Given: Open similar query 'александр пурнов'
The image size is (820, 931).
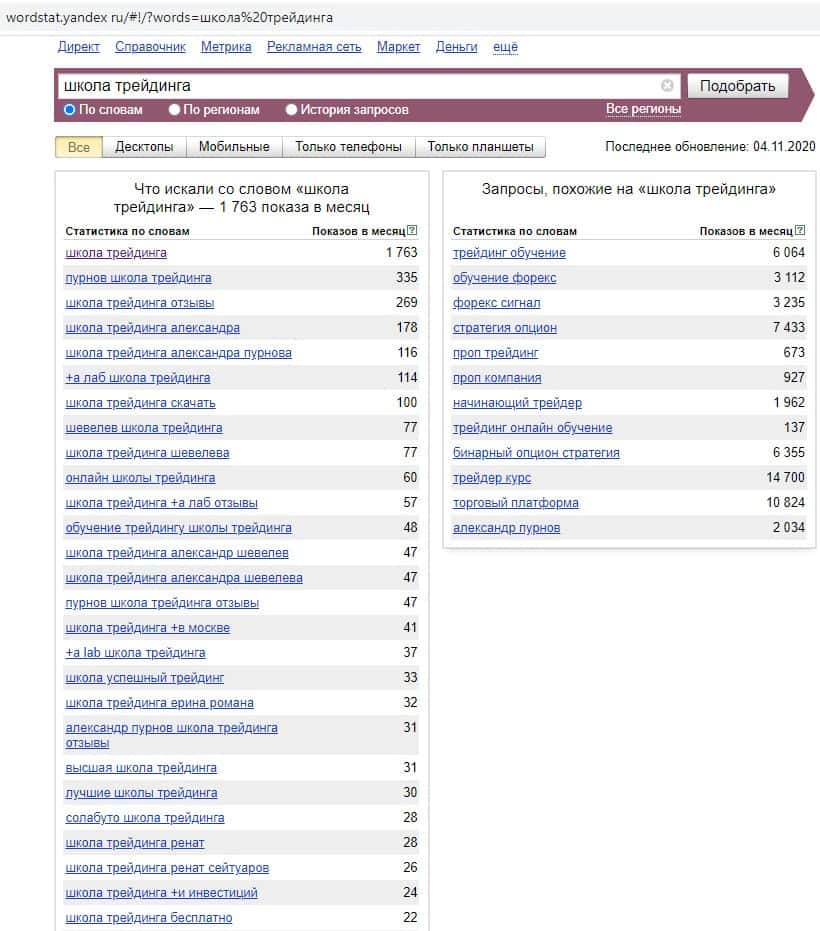Looking at the screenshot, I should [506, 528].
